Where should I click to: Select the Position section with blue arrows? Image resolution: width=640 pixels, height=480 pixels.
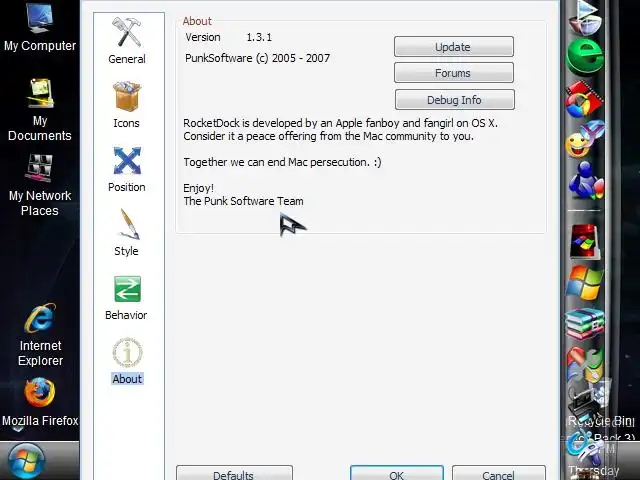[x=127, y=169]
